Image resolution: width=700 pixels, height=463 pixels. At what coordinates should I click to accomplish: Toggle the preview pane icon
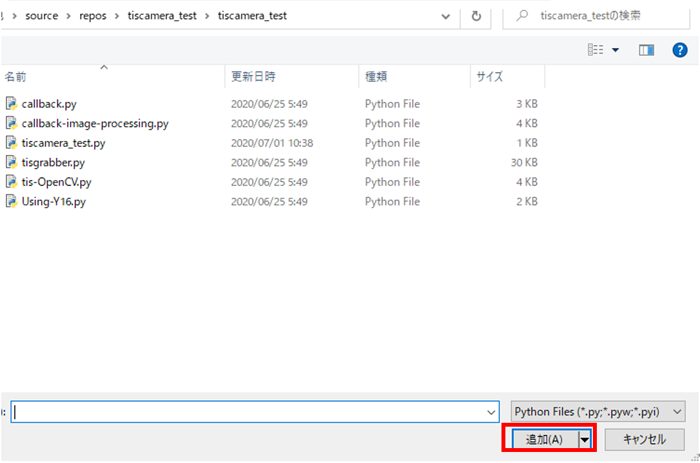[646, 50]
